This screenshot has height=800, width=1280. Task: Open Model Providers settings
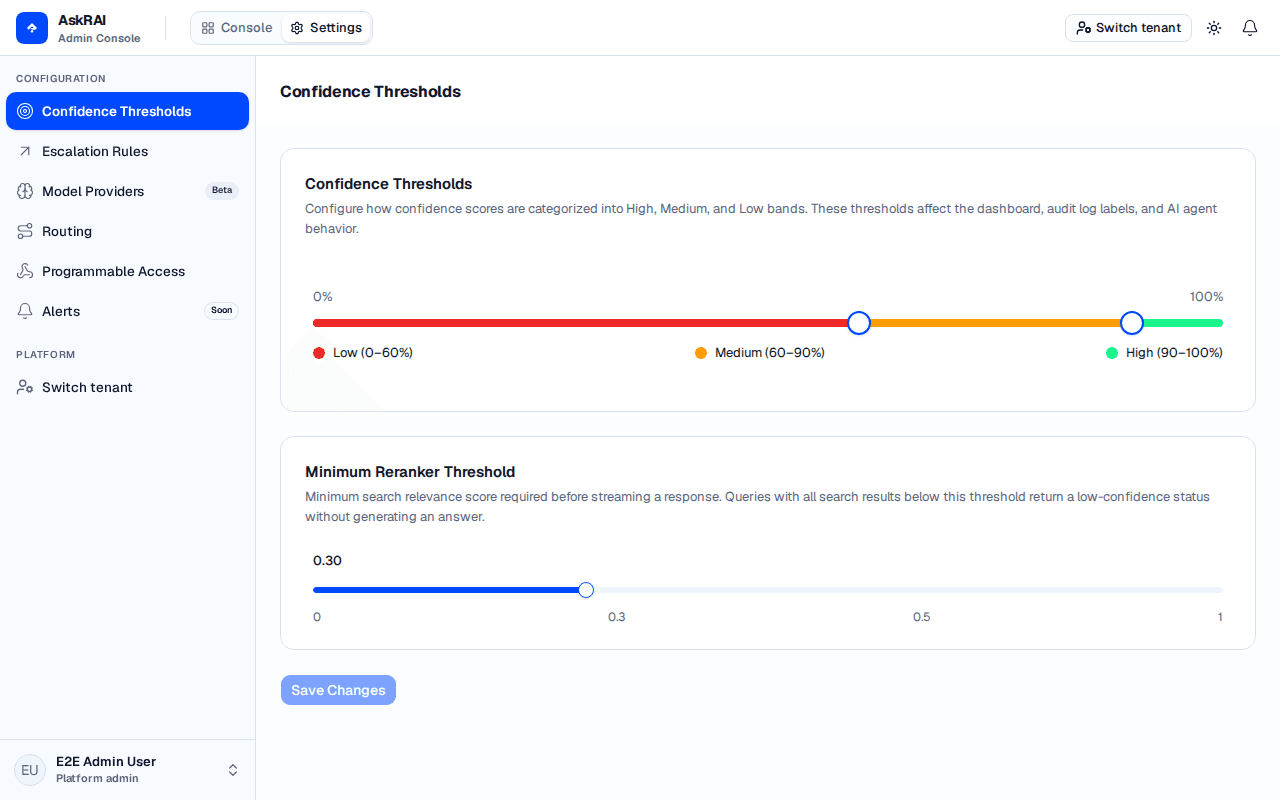coord(127,191)
